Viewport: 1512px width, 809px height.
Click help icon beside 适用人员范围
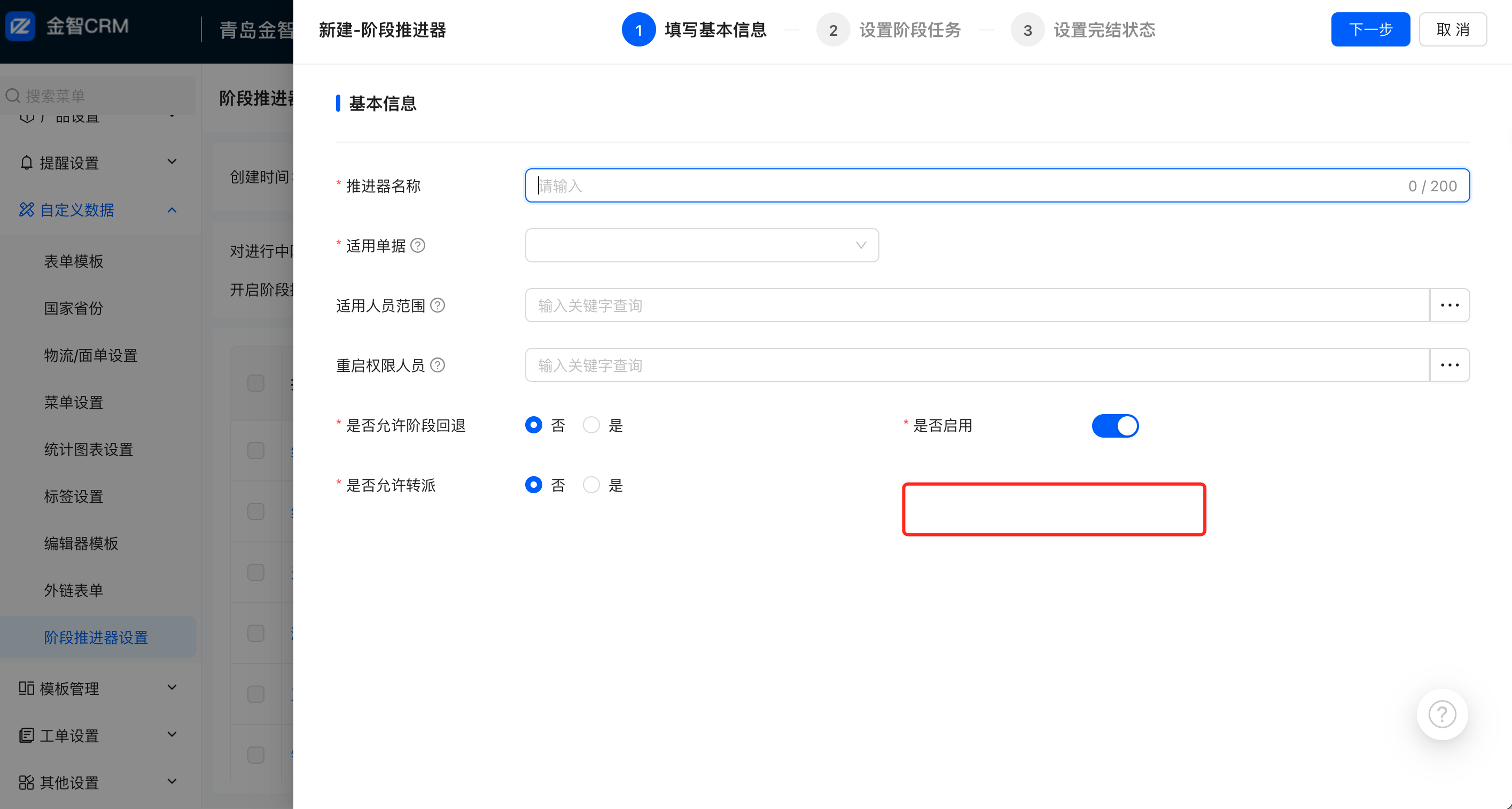point(437,305)
